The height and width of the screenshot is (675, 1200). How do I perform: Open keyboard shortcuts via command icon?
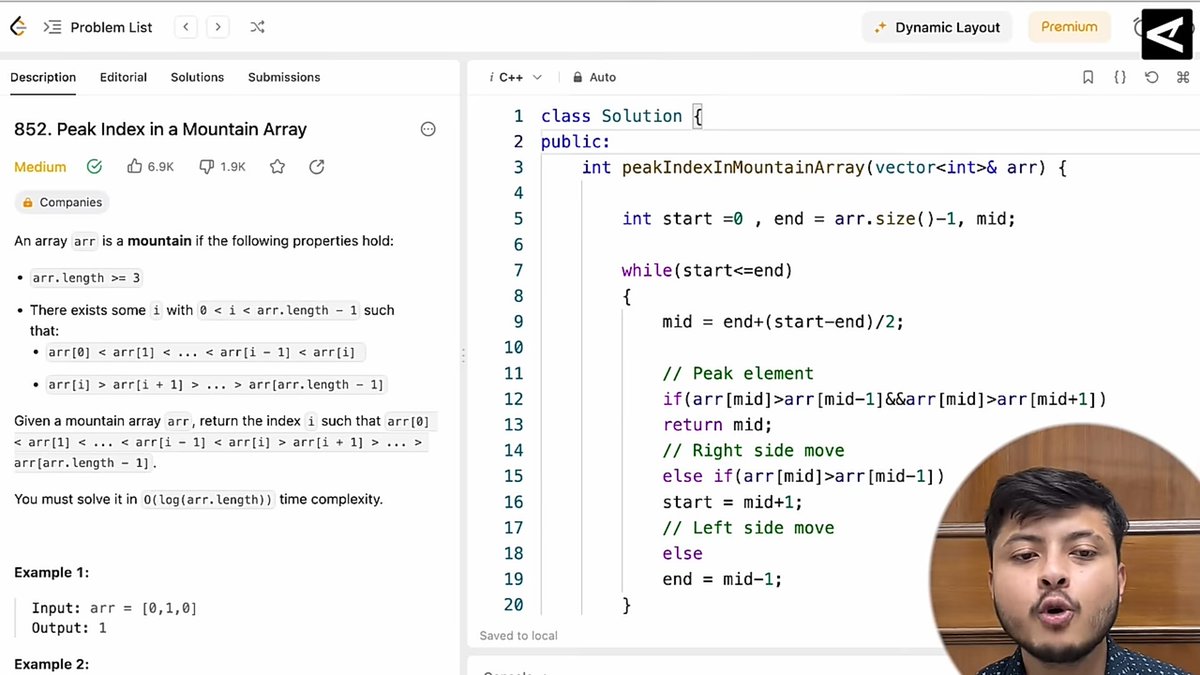tap(1184, 77)
